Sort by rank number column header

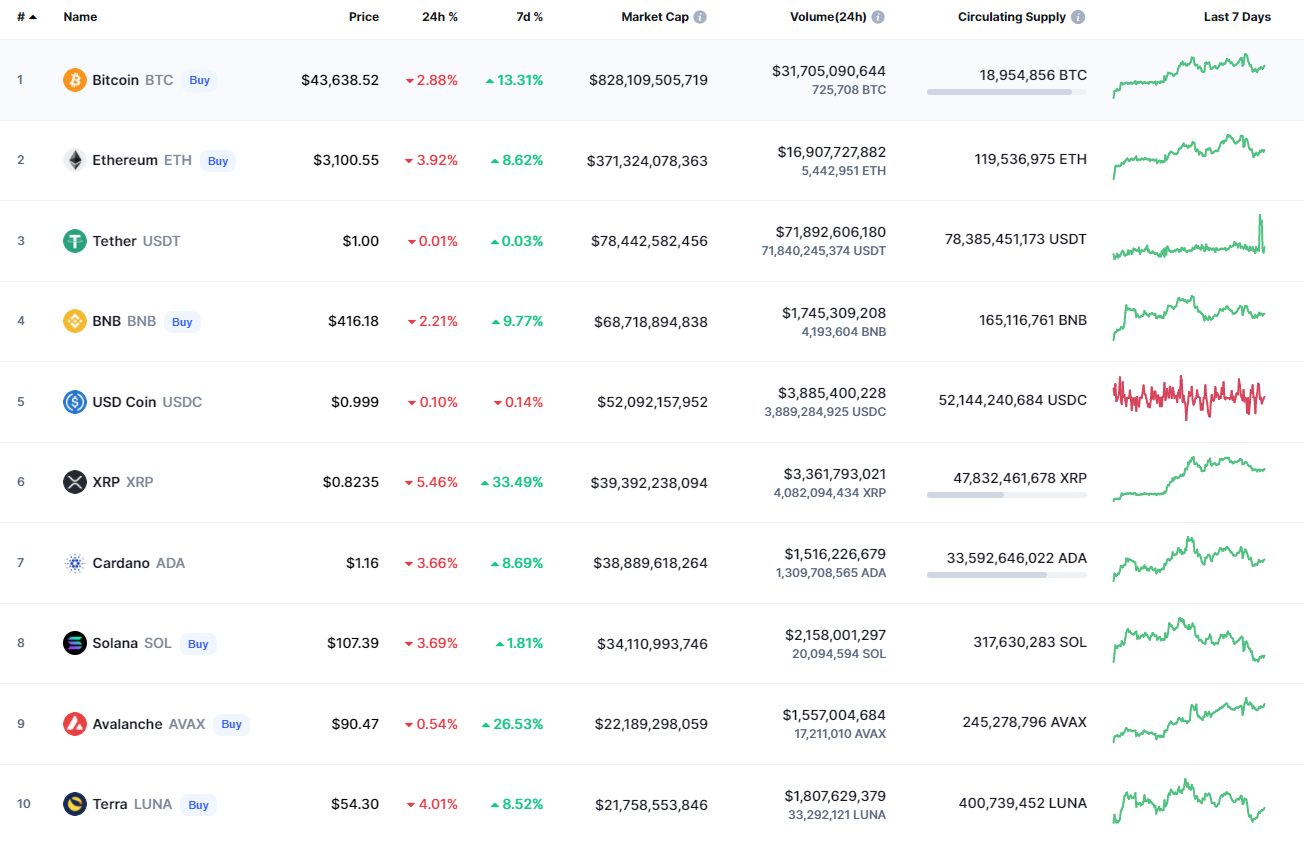point(24,17)
